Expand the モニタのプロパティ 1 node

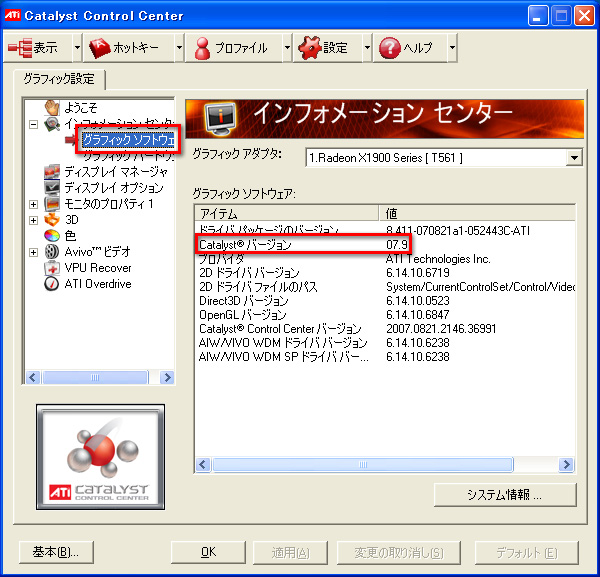pyautogui.click(x=34, y=204)
